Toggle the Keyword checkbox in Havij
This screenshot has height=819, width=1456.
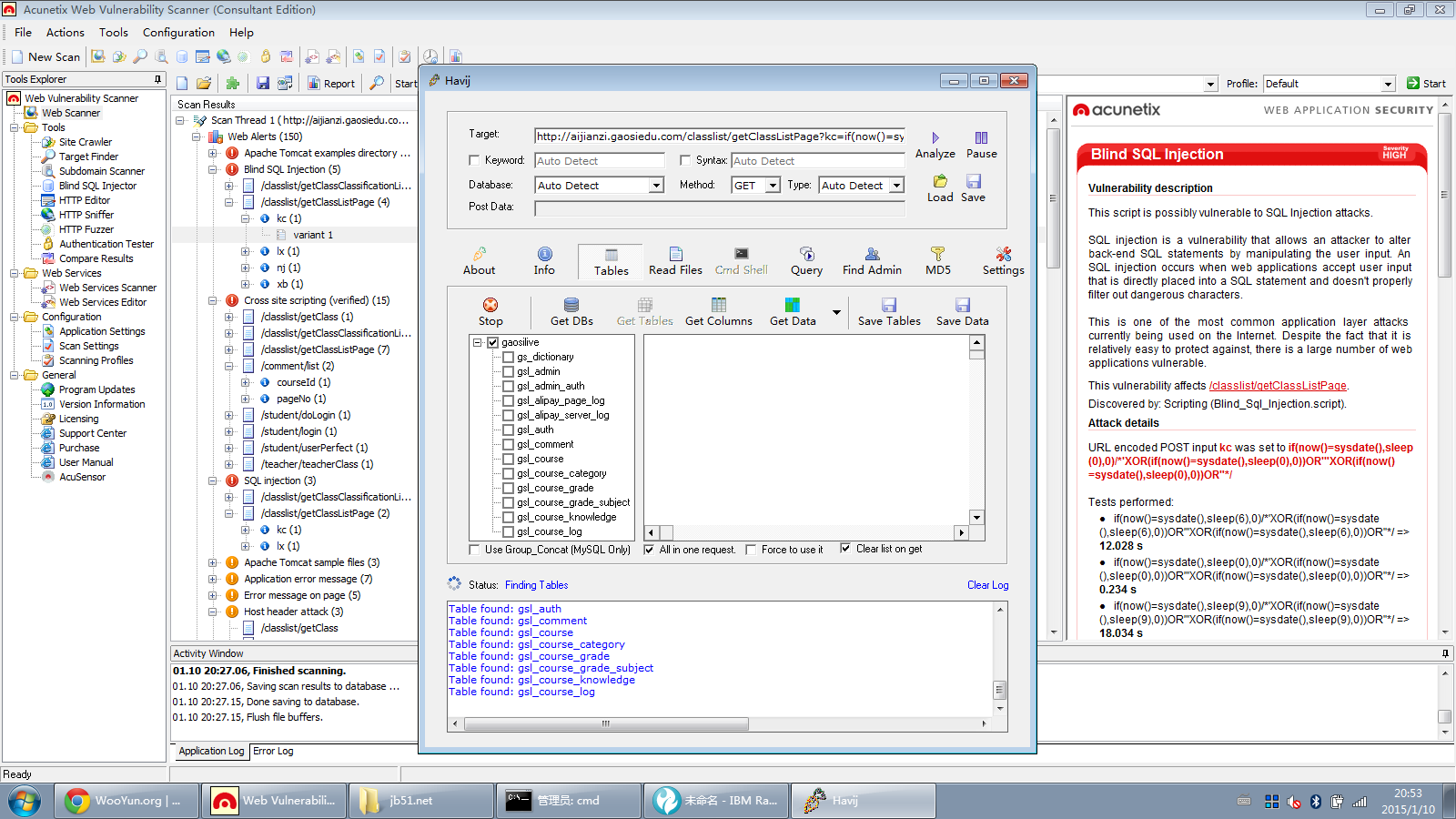point(474,160)
